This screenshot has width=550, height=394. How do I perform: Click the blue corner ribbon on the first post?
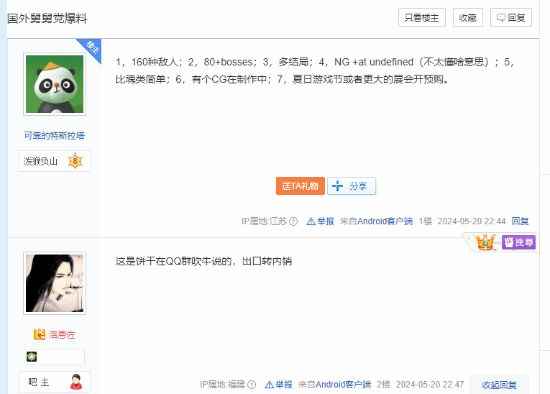coord(92,48)
